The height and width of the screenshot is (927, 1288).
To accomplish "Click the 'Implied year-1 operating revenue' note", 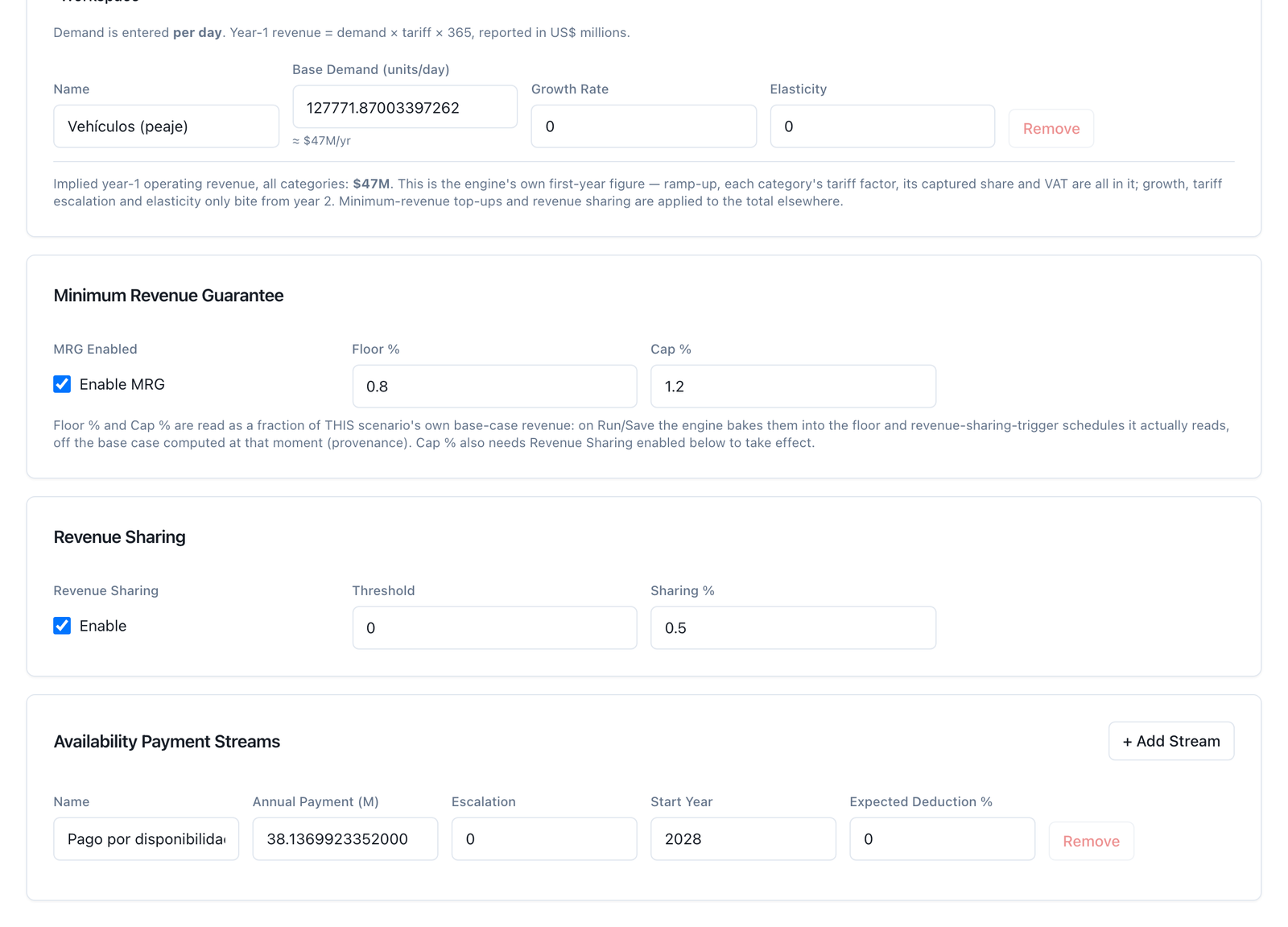I will point(638,192).
